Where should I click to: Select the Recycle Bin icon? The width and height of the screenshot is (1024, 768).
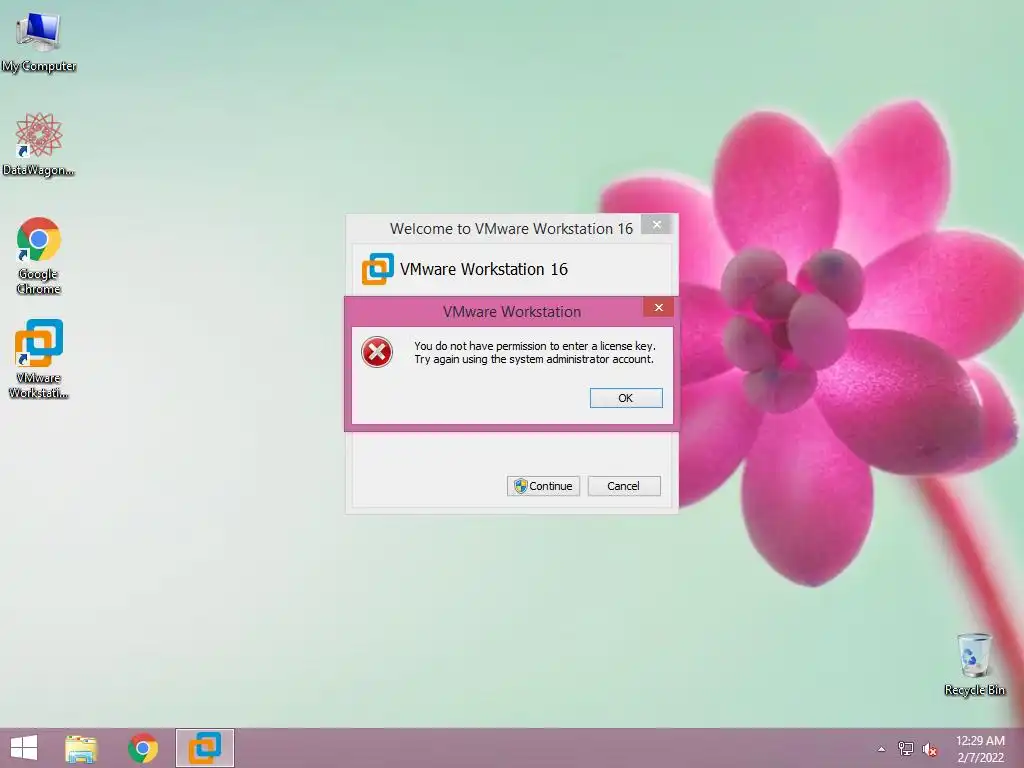click(x=974, y=664)
